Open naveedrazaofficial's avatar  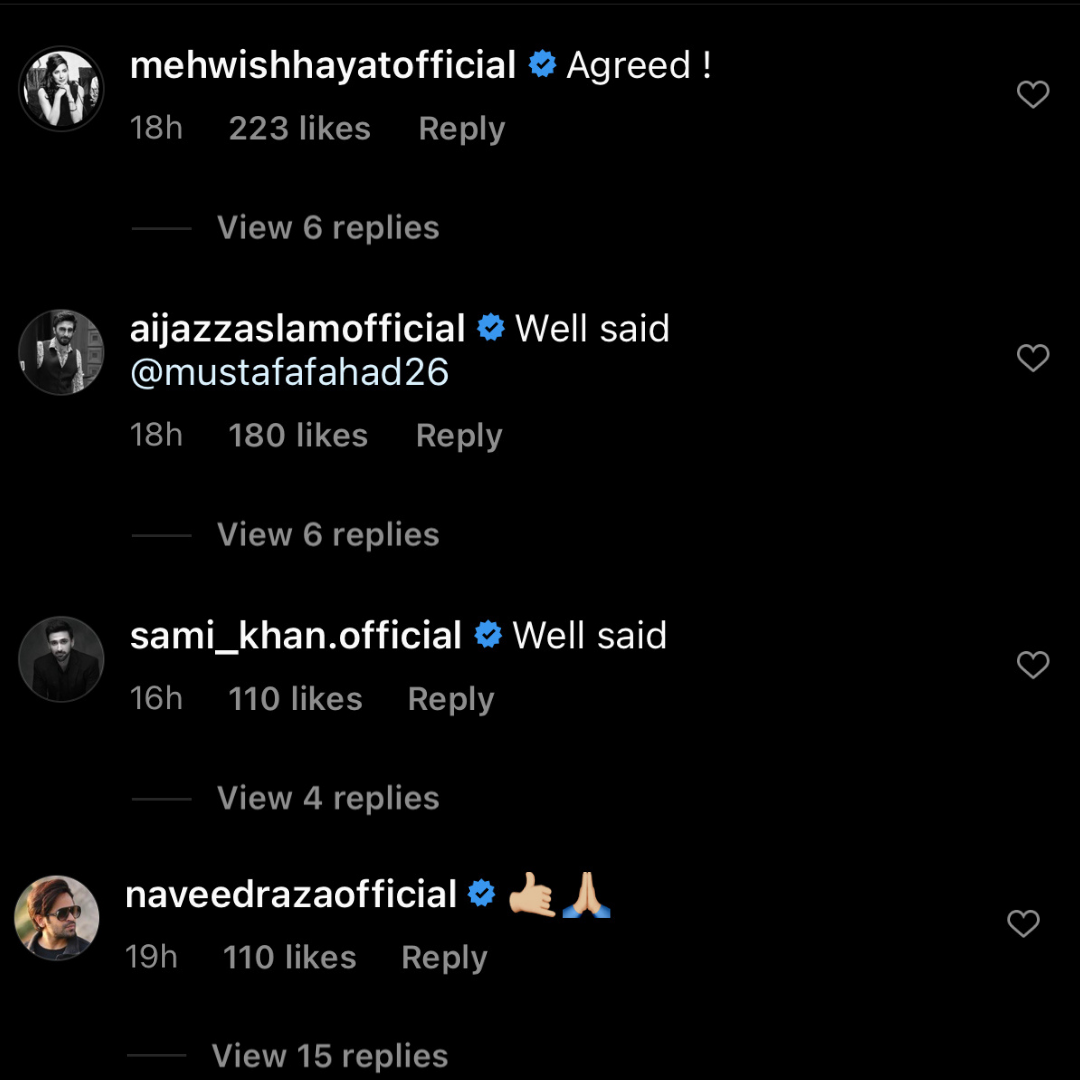[x=57, y=918]
